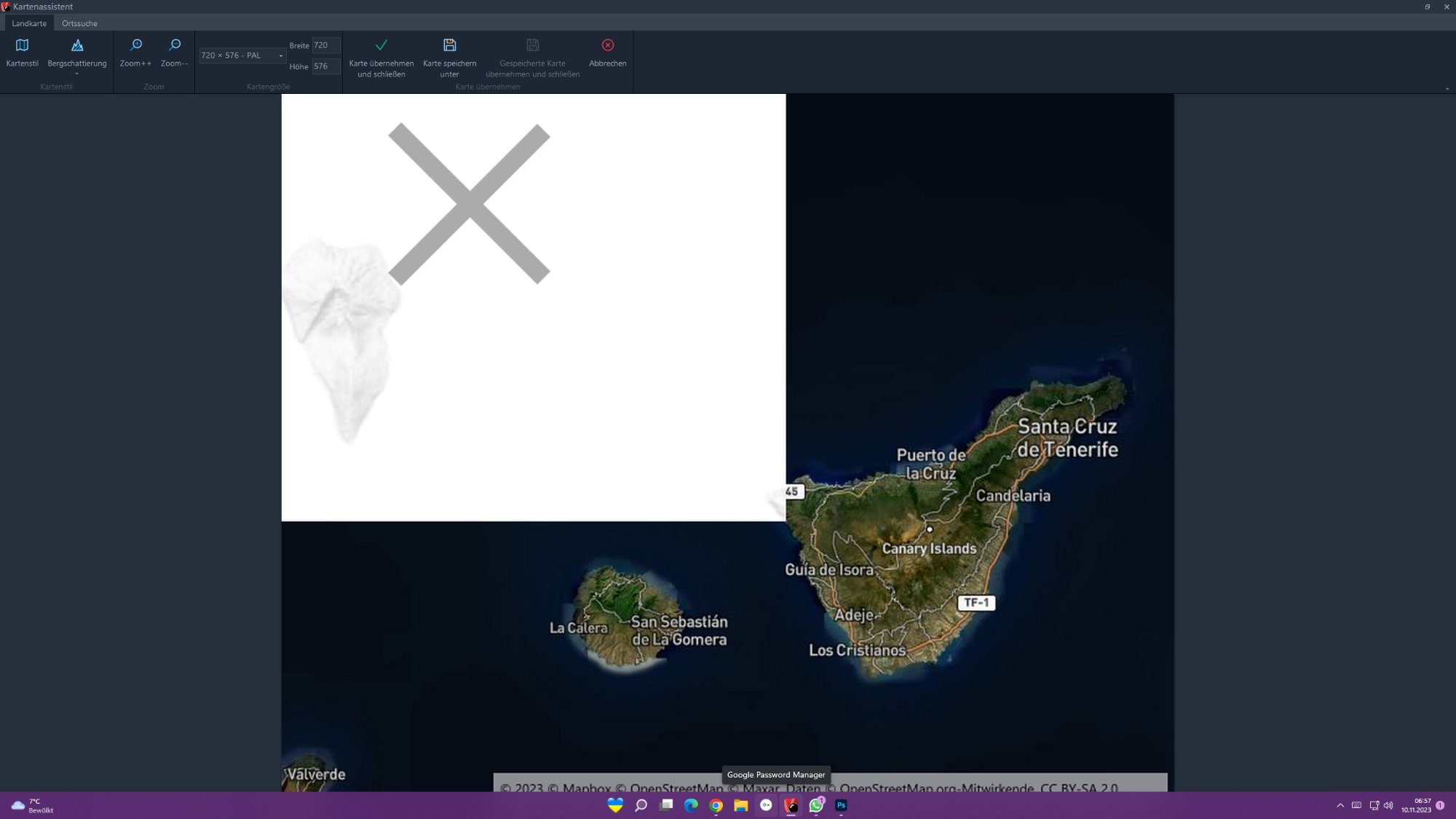Image resolution: width=1456 pixels, height=819 pixels.
Task: Switch to the Ortssuche tab
Action: 79,23
